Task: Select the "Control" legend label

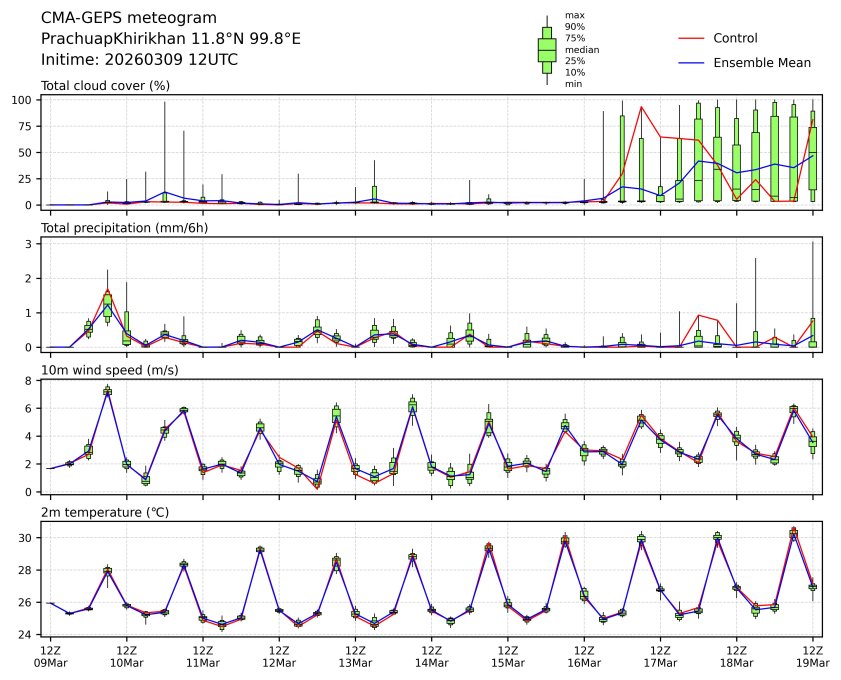Action: point(735,38)
